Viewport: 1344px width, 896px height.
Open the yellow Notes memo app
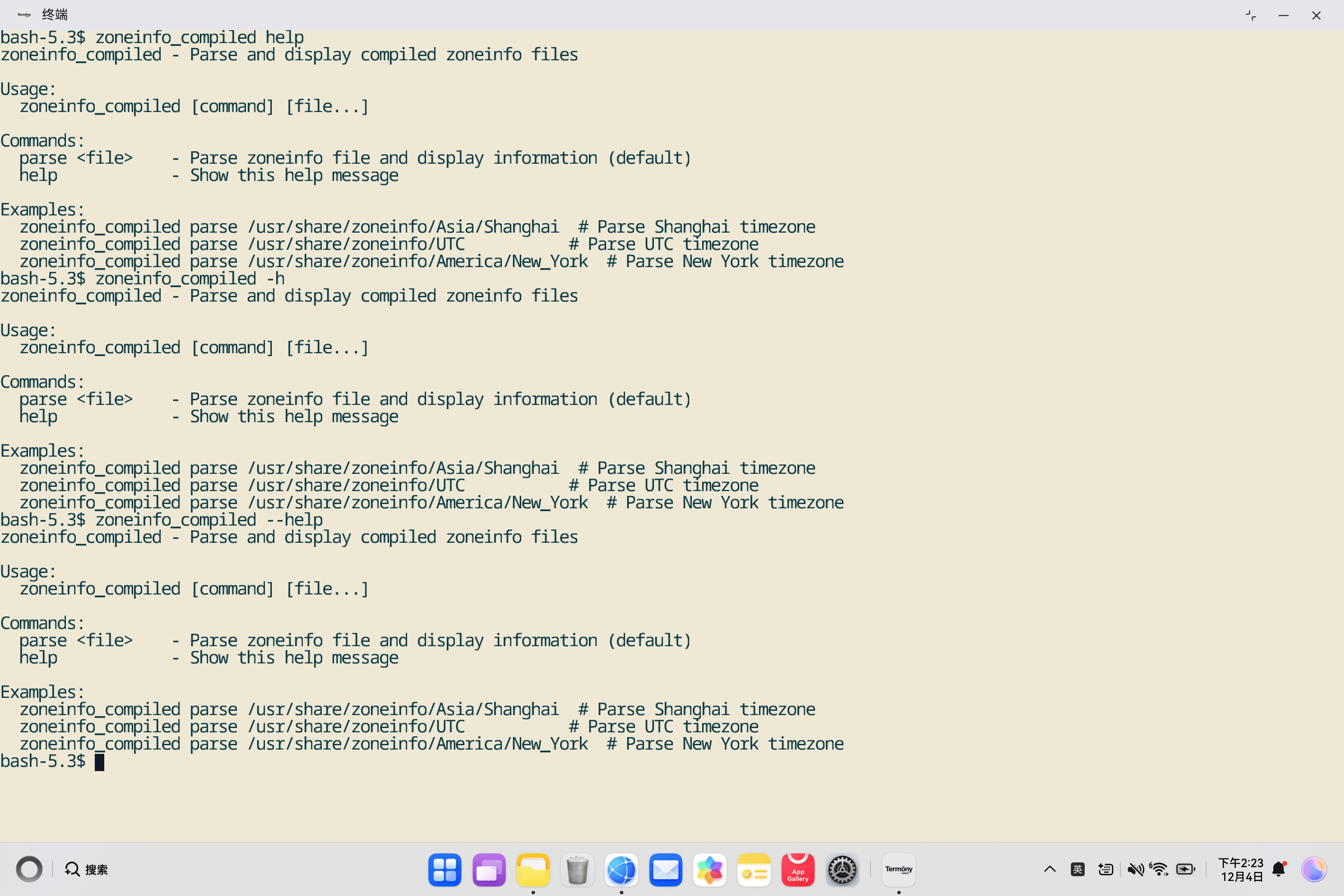[754, 870]
